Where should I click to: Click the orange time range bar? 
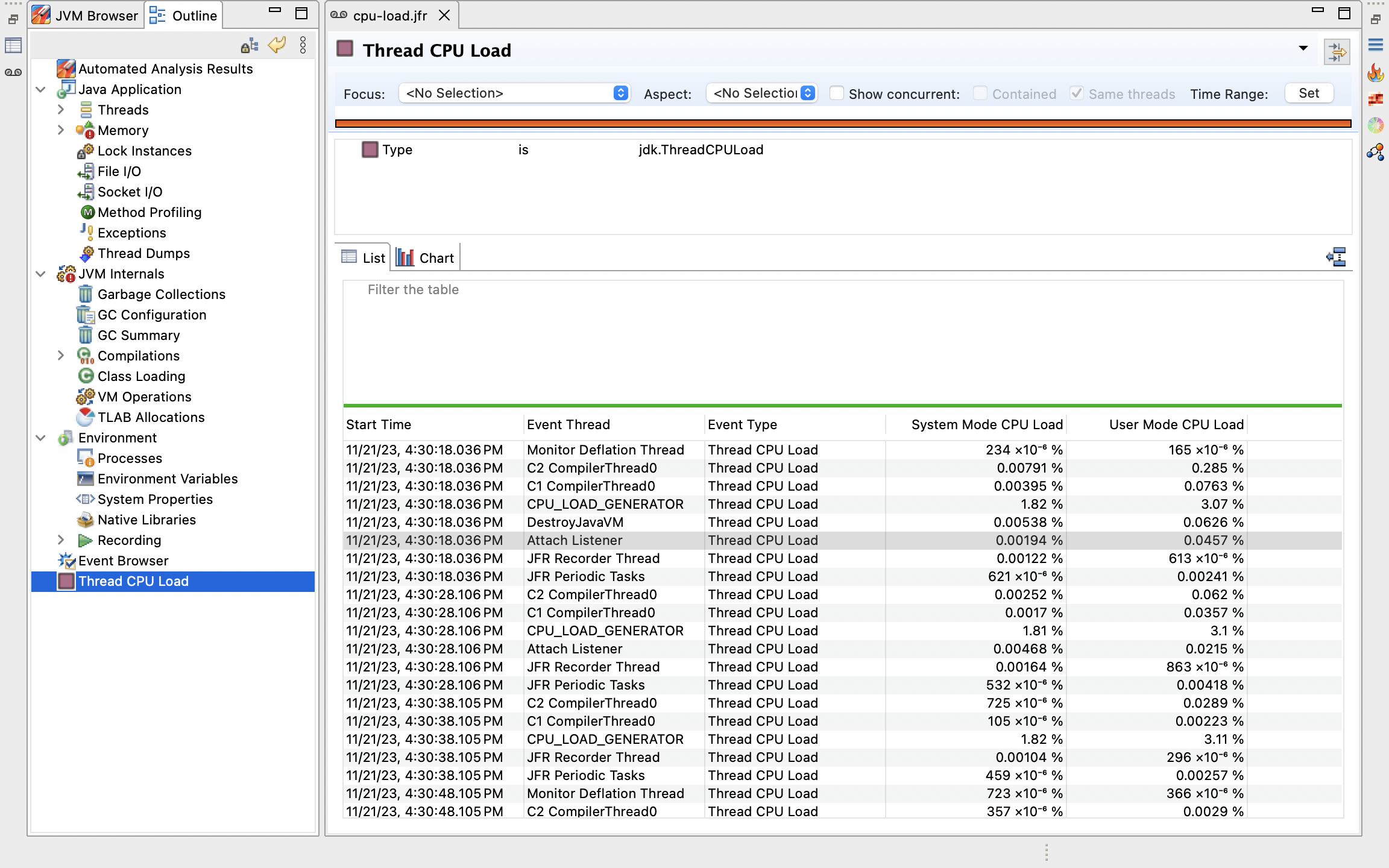[843, 124]
